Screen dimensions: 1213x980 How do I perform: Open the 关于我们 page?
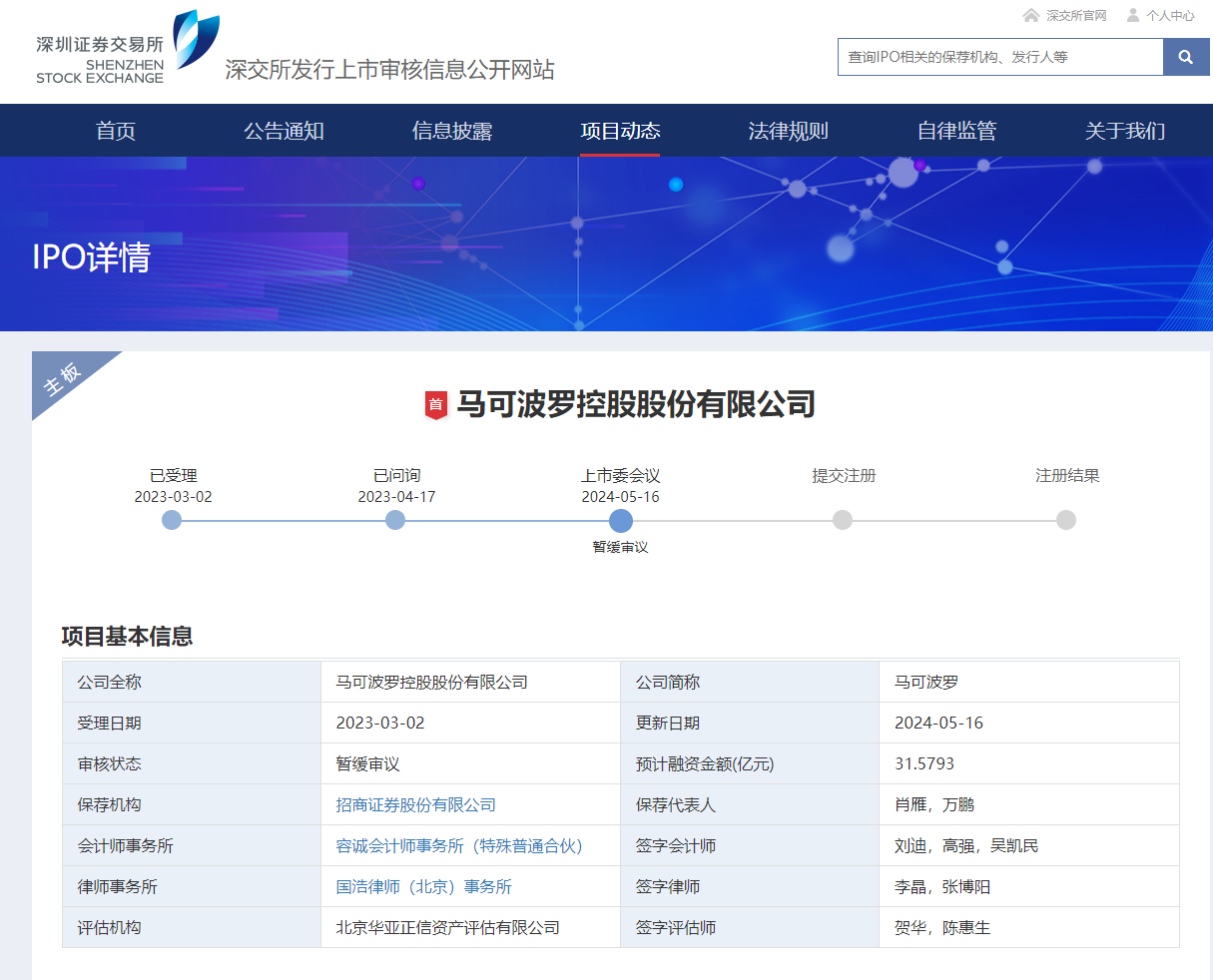pos(1125,131)
